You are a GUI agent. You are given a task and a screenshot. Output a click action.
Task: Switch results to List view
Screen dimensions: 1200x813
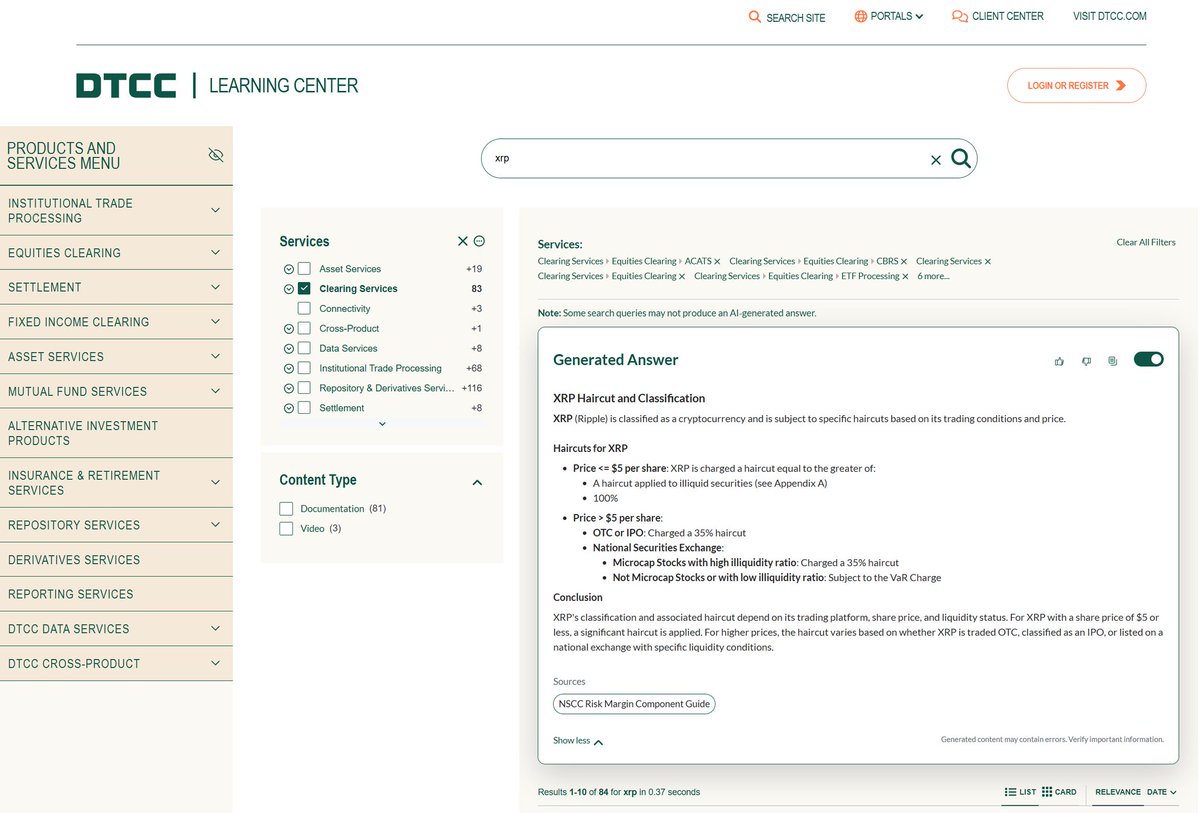(1020, 792)
